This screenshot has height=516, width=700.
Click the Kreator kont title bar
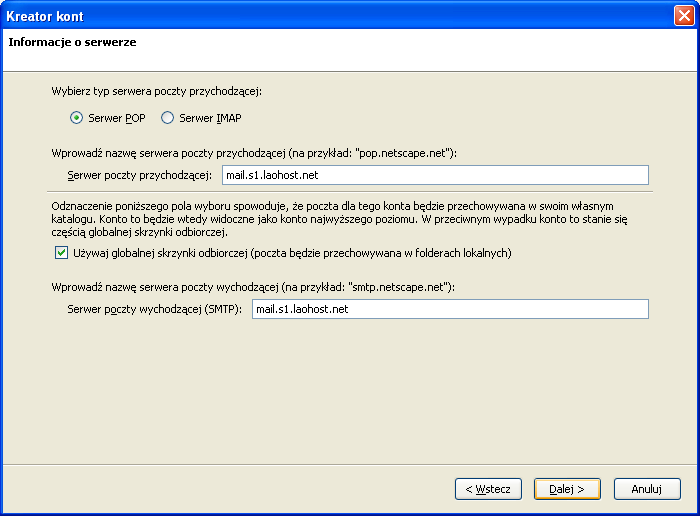pyautogui.click(x=337, y=16)
